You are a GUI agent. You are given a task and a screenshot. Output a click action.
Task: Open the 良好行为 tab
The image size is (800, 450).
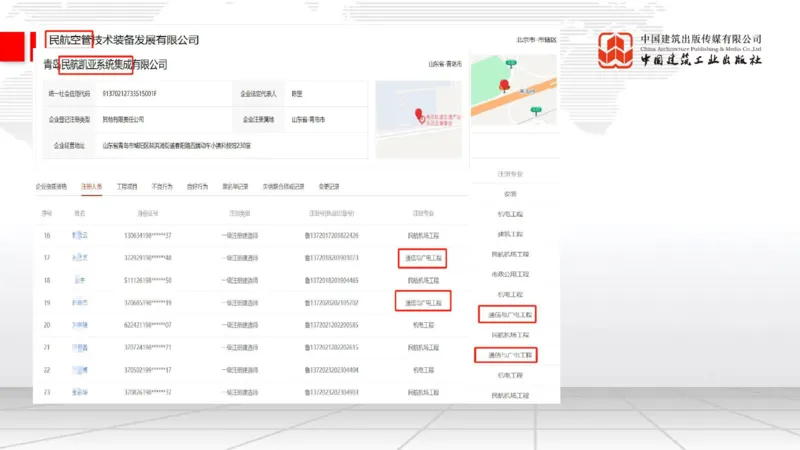tap(197, 187)
